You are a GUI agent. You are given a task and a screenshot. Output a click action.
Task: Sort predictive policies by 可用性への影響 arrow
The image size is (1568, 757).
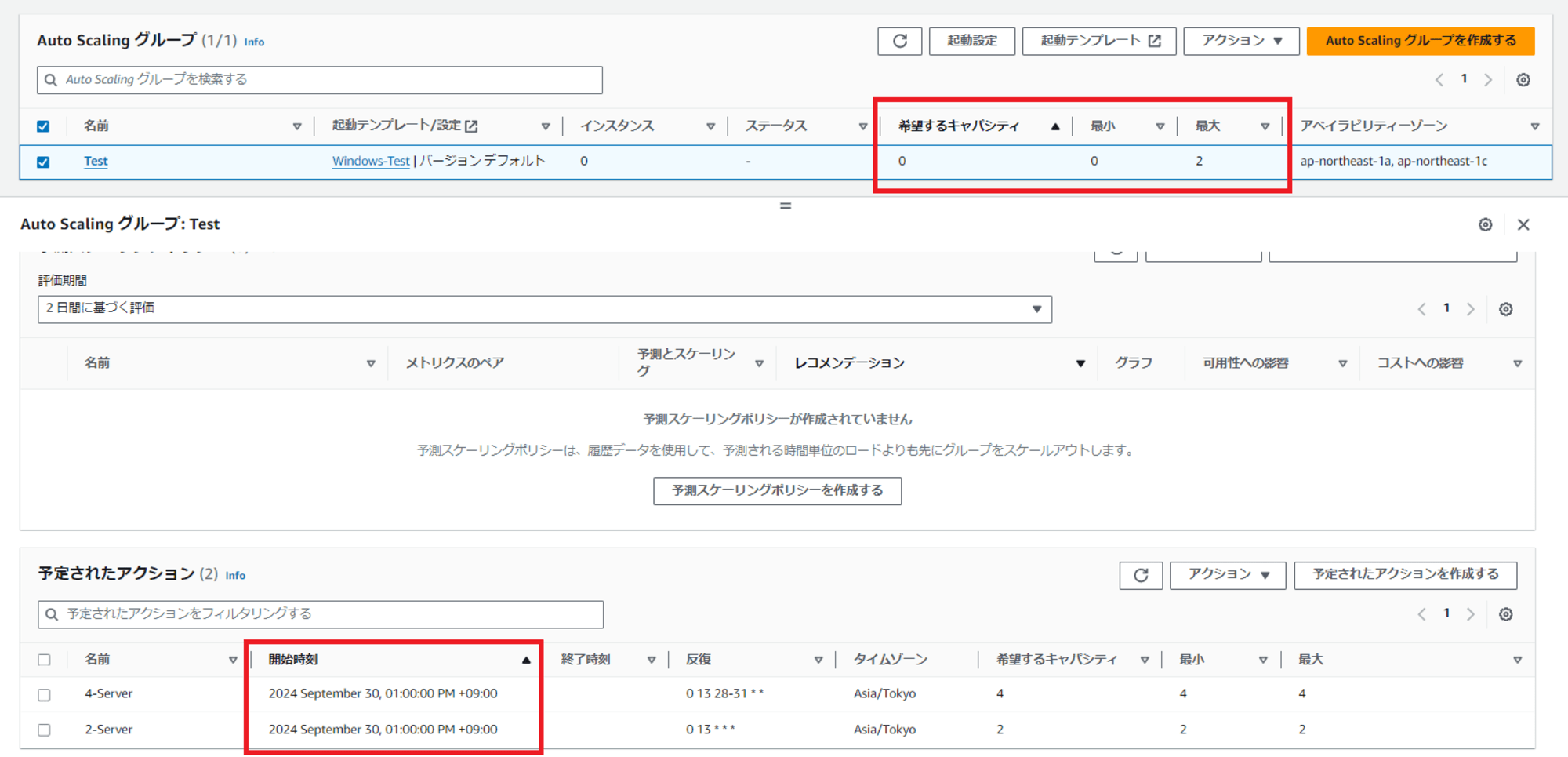[1342, 363]
